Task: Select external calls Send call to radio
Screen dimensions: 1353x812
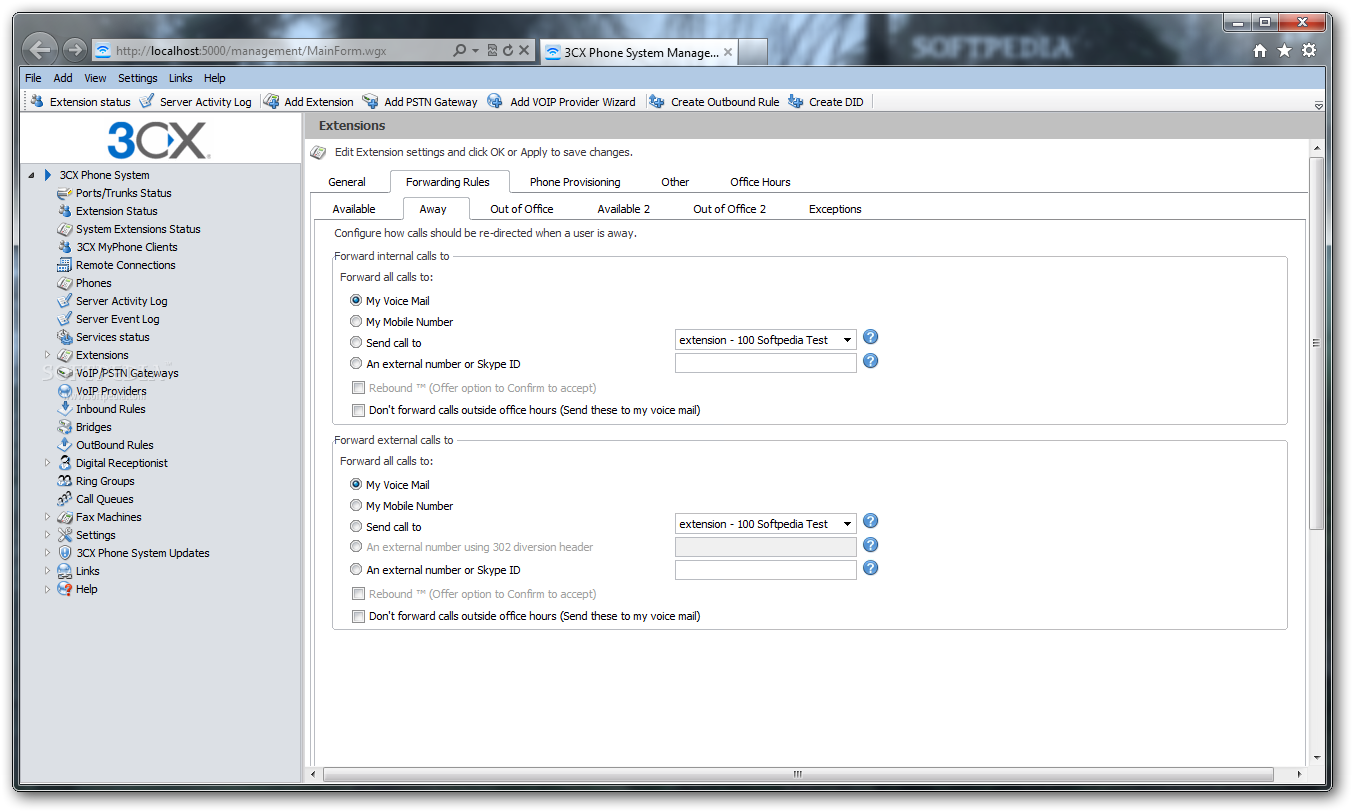Action: (356, 526)
